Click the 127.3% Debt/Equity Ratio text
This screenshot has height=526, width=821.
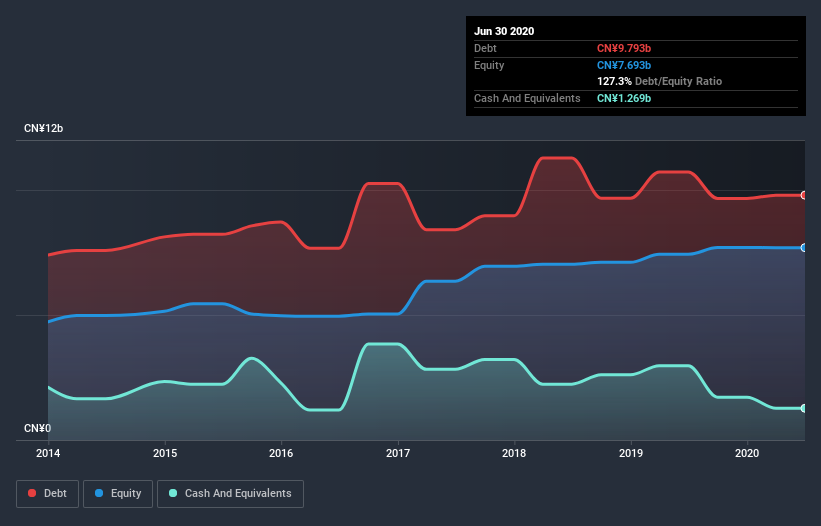pyautogui.click(x=660, y=81)
